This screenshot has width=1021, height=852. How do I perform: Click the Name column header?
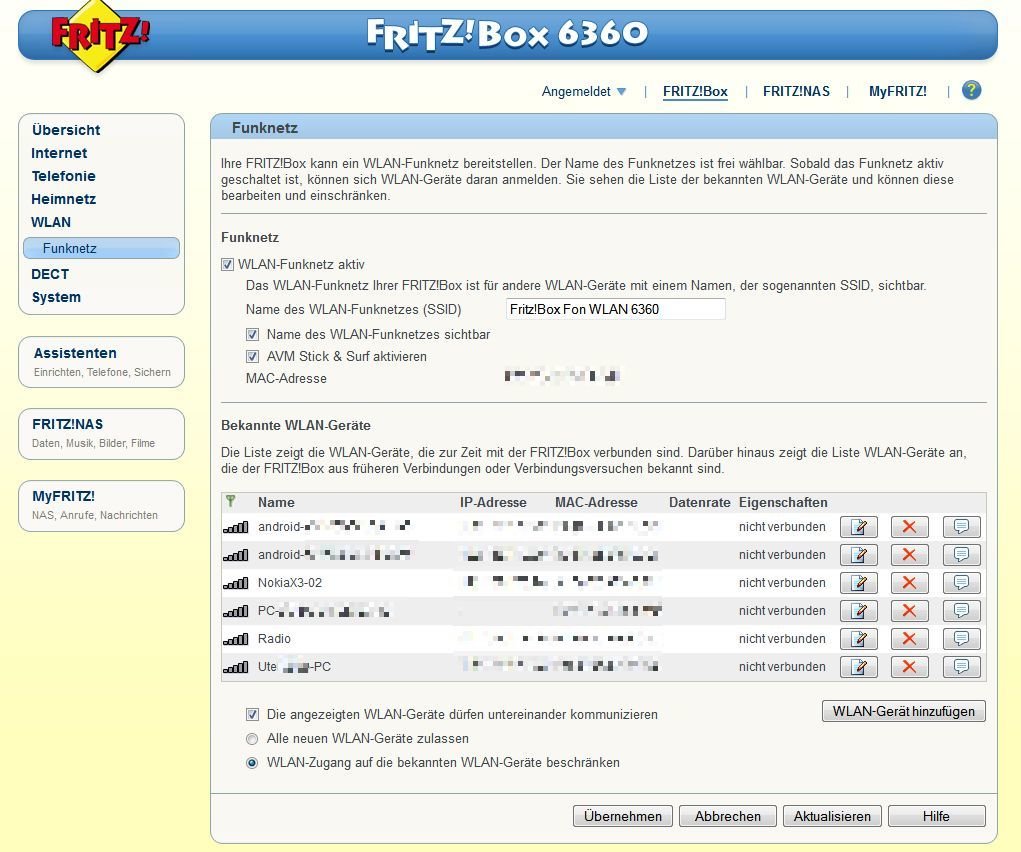coord(276,502)
